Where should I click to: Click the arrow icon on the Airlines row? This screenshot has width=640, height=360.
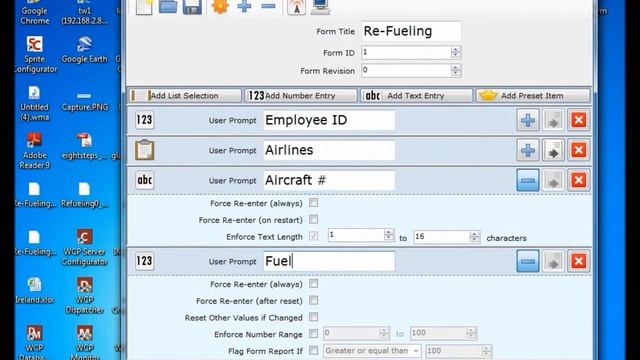[553, 150]
